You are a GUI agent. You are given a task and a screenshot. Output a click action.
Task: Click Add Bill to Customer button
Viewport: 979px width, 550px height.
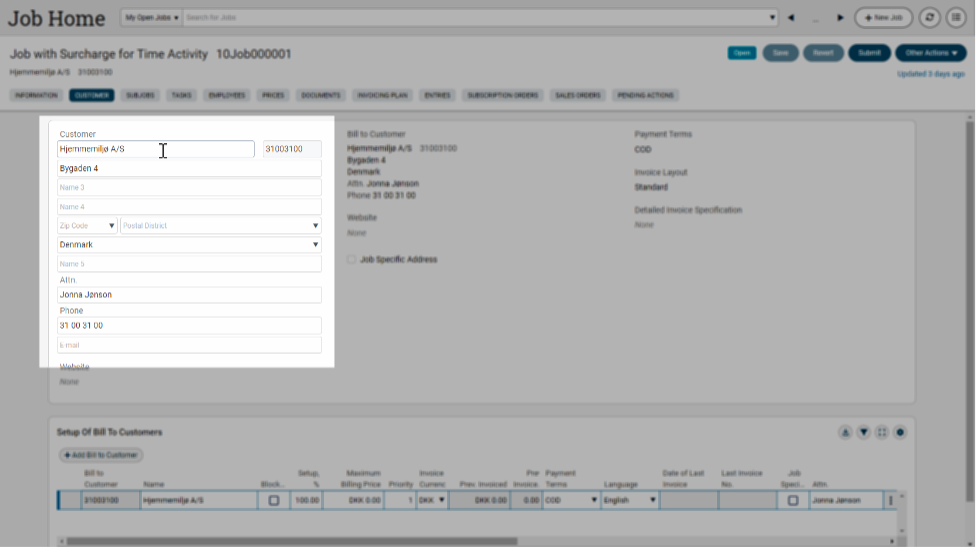[x=101, y=455]
